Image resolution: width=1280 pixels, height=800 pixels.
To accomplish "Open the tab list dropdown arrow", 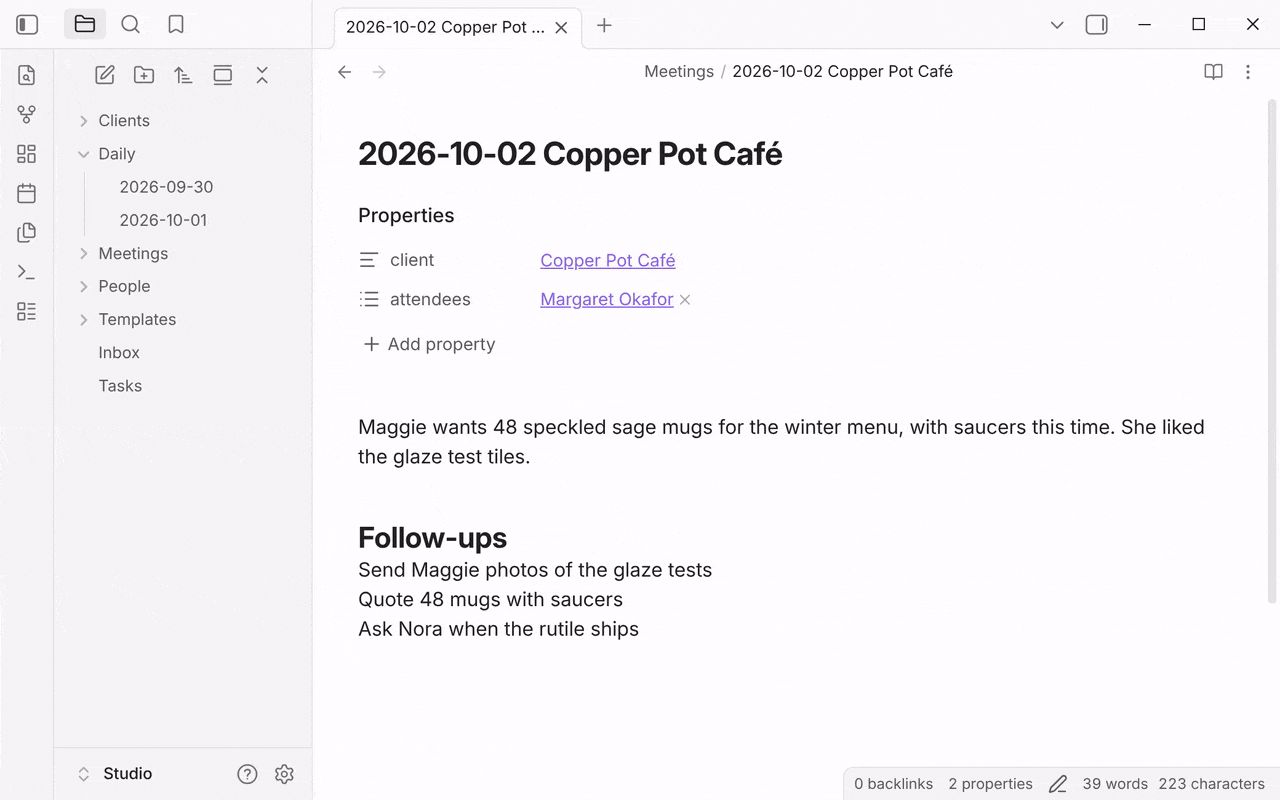I will [1057, 25].
